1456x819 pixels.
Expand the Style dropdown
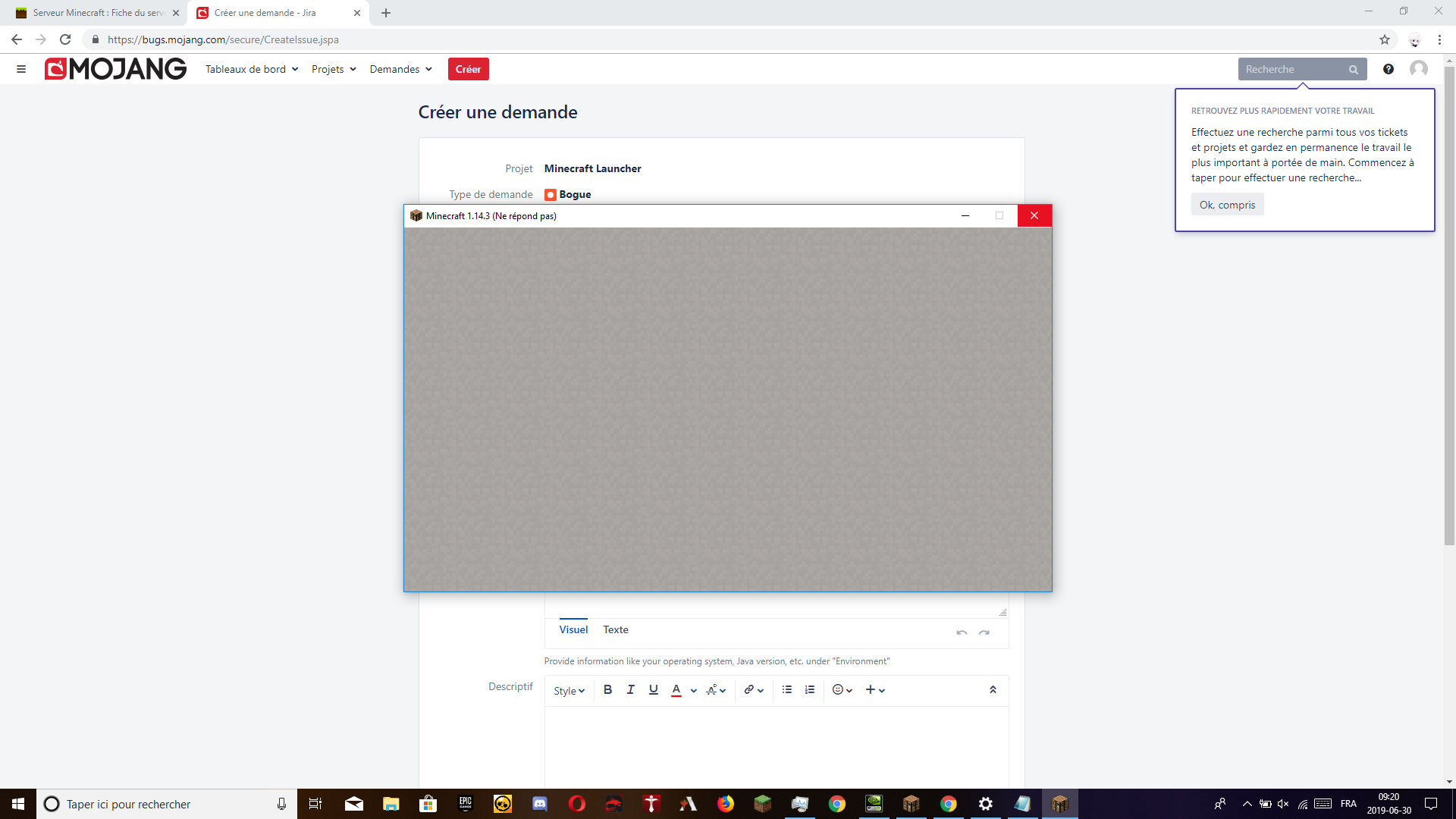point(569,690)
